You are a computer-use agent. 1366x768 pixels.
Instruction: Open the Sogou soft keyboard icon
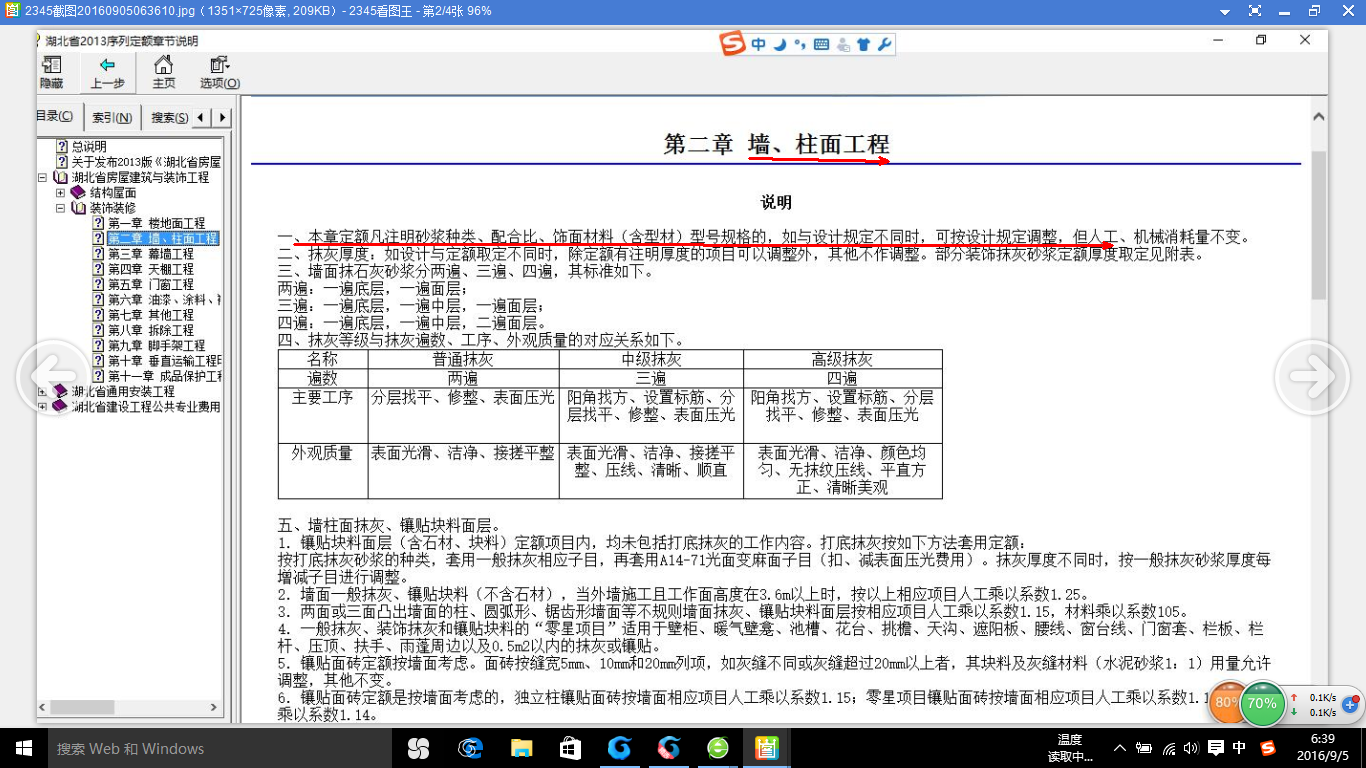821,44
